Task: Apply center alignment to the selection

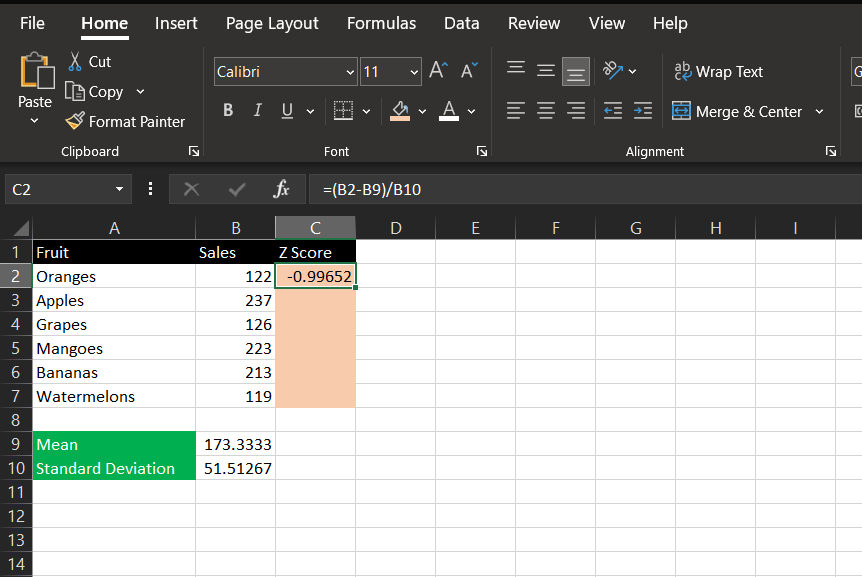Action: pos(545,111)
